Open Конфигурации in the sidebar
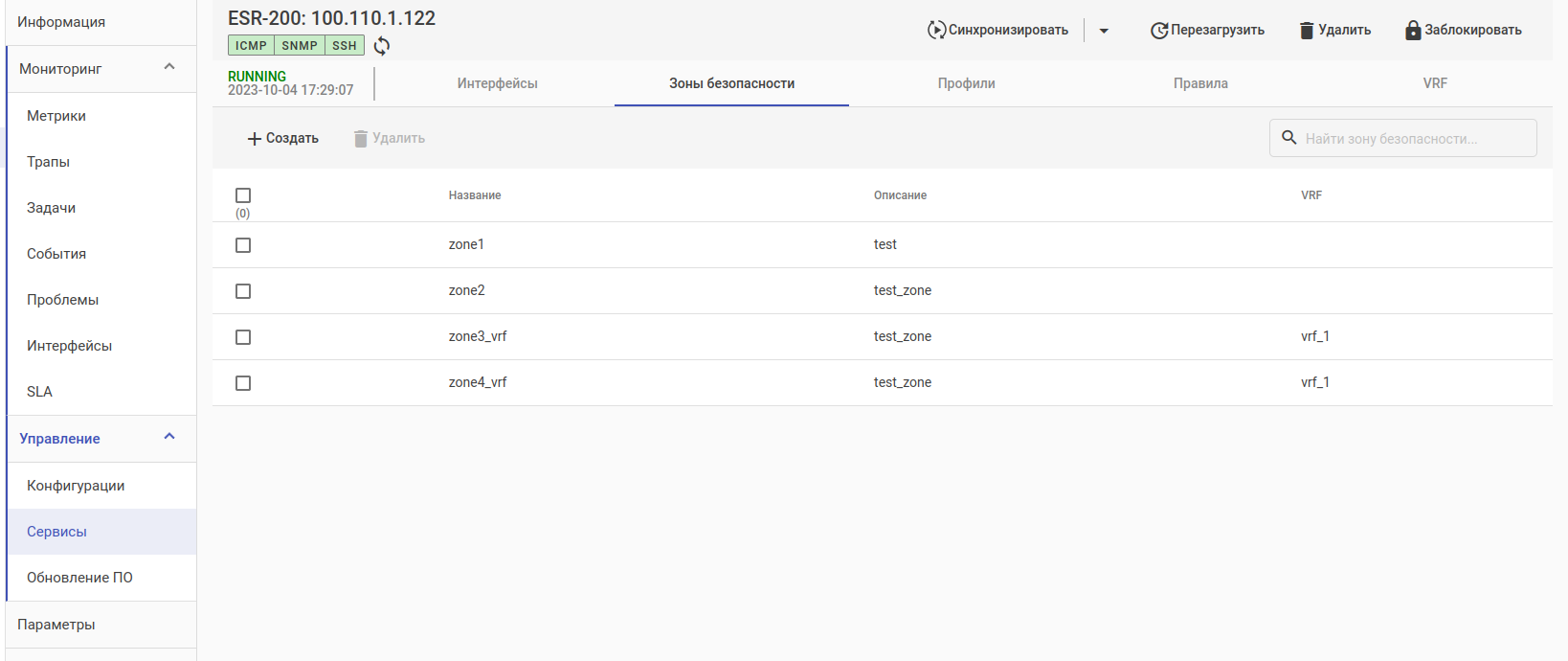 [x=76, y=486]
